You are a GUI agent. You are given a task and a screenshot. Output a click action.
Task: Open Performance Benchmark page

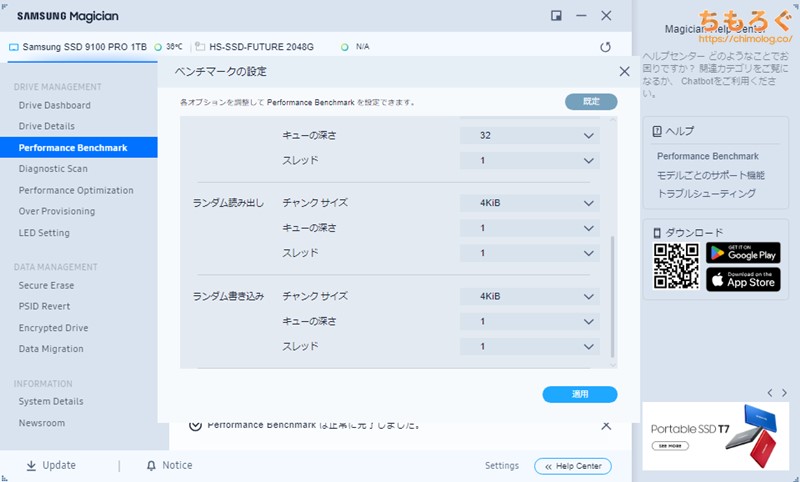click(x=79, y=147)
